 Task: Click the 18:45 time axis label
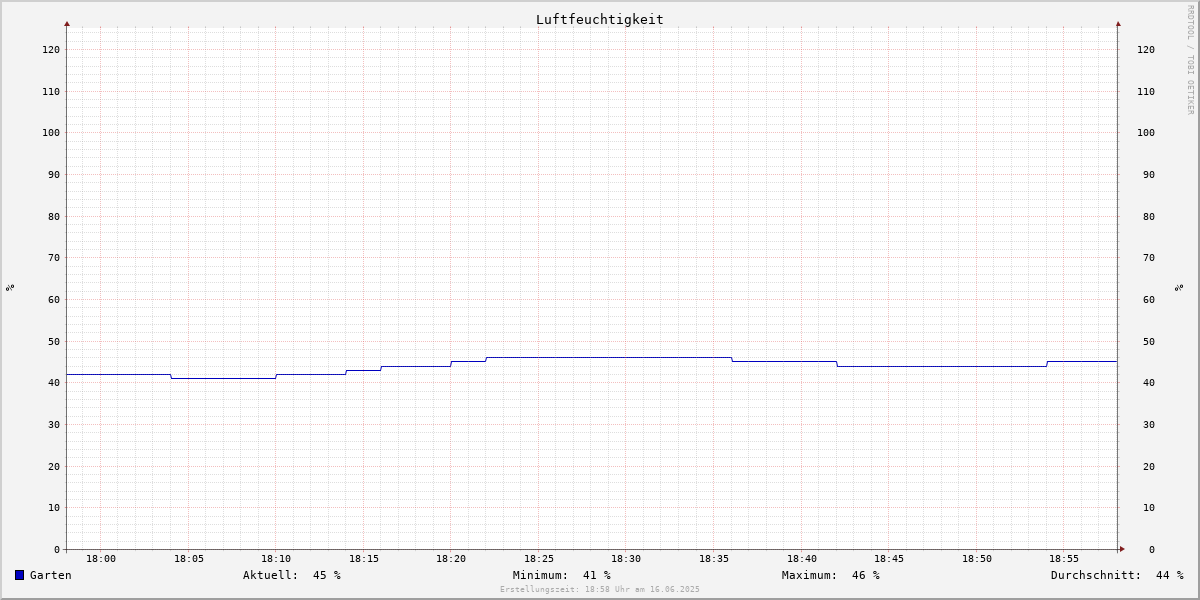(x=889, y=559)
